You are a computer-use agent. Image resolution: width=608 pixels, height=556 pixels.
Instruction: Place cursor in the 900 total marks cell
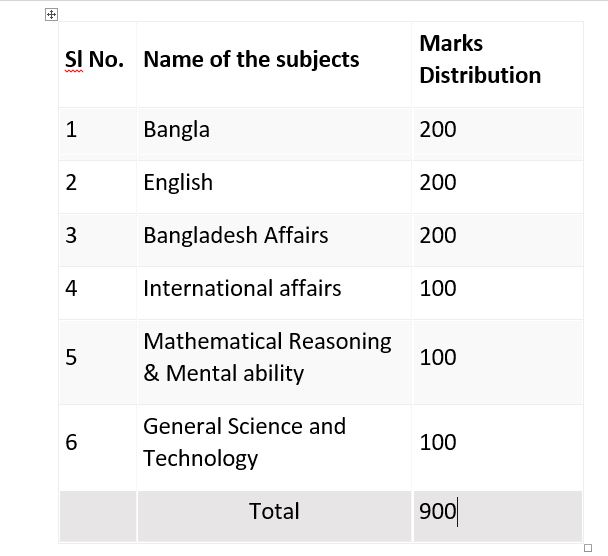[x=438, y=512]
